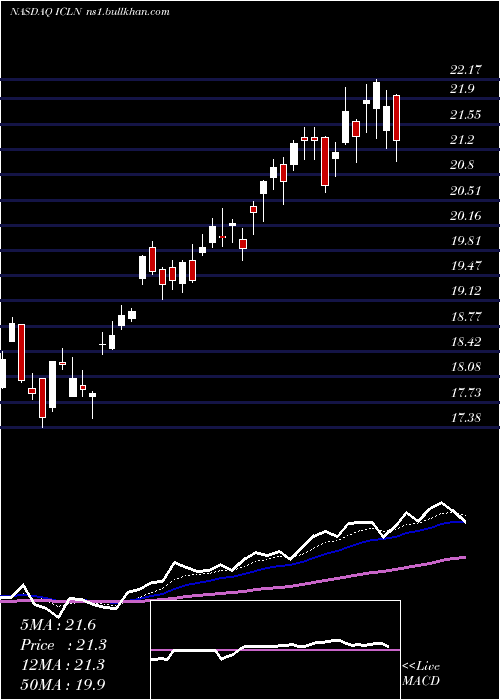This screenshot has height=700, width=500.
Task: Click the 18.77 price axis label
Action: pyautogui.click(x=466, y=317)
